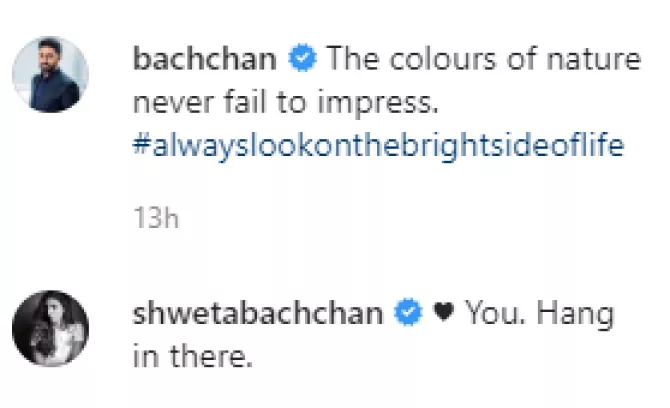Click the verified badge beside bachchan
Image resolution: width=670 pixels, height=408 pixels.
tap(300, 59)
